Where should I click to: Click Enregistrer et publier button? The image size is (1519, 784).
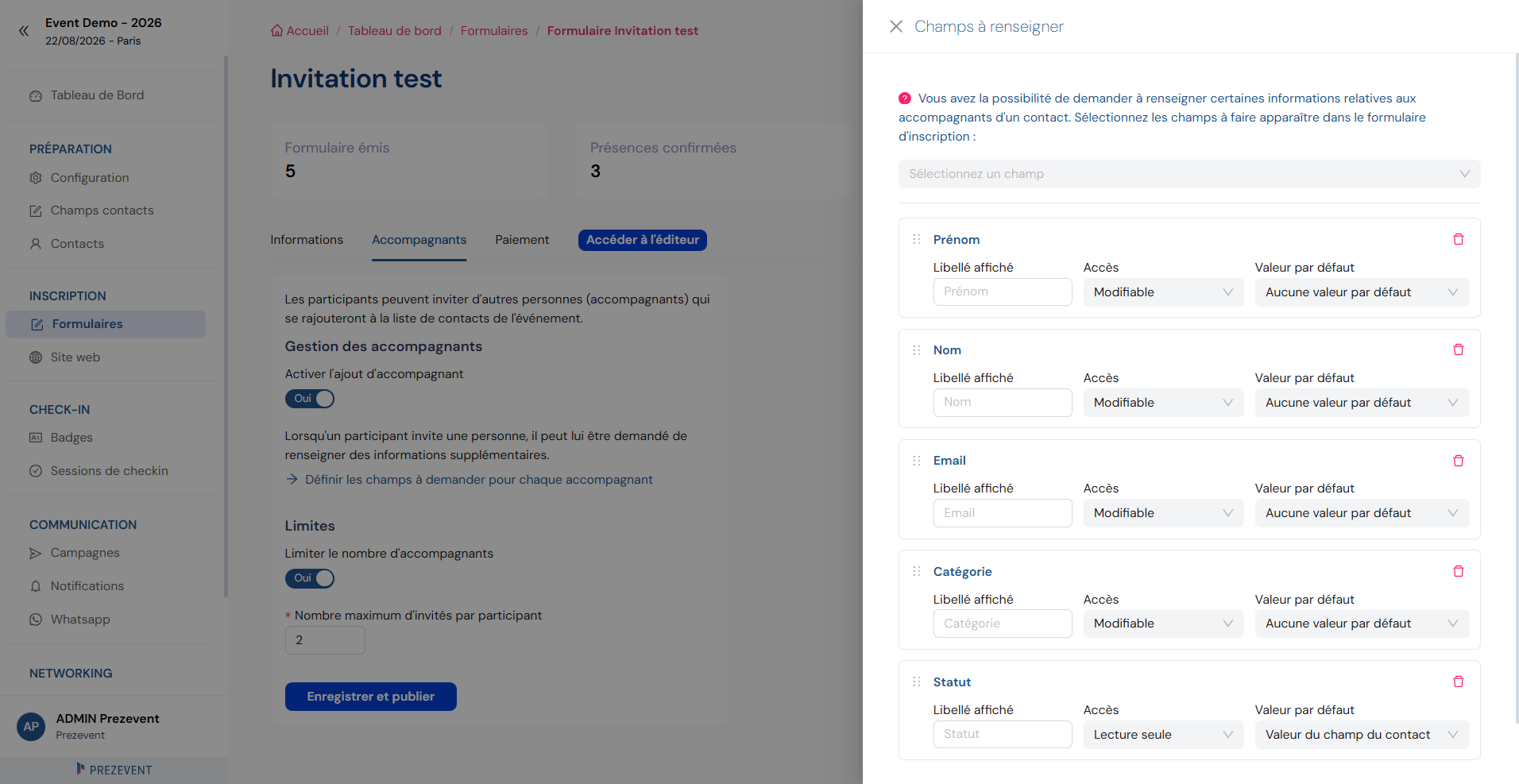pos(371,697)
